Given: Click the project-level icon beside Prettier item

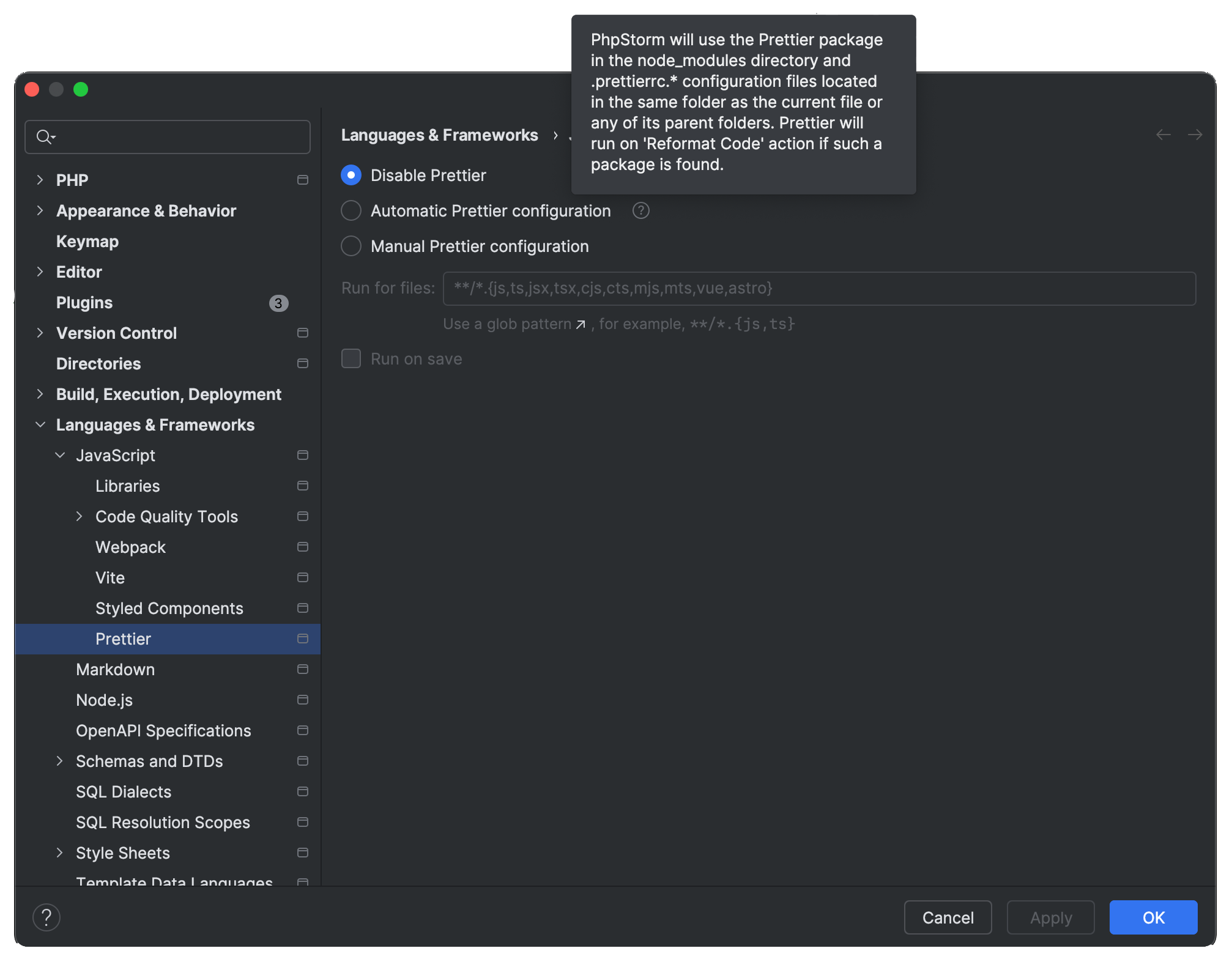Looking at the screenshot, I should [x=302, y=639].
